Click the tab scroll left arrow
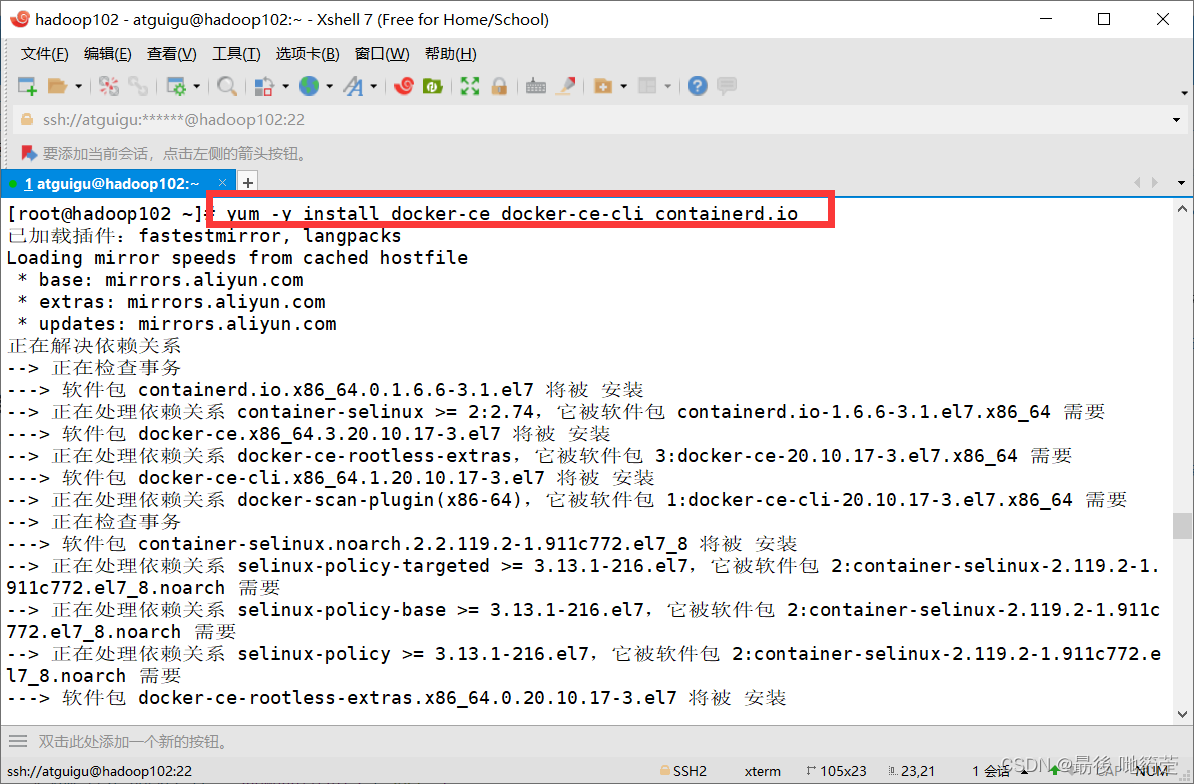Image resolution: width=1194 pixels, height=784 pixels. pos(1138,183)
